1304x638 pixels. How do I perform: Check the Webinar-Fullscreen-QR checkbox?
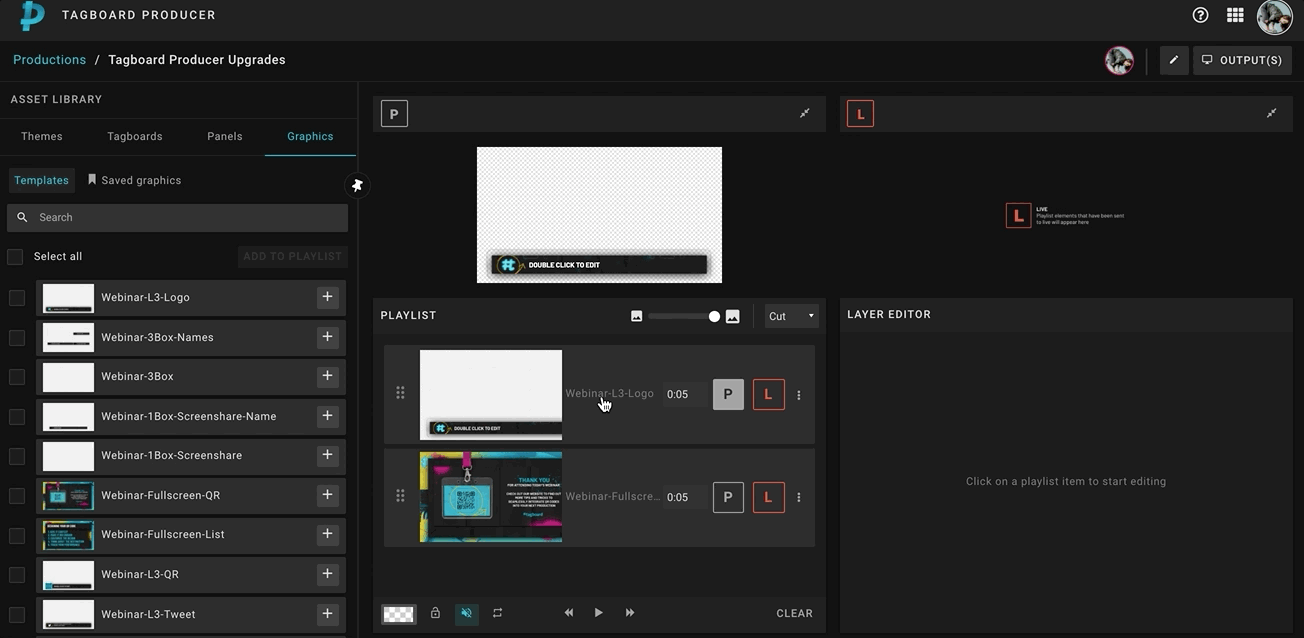(17, 496)
